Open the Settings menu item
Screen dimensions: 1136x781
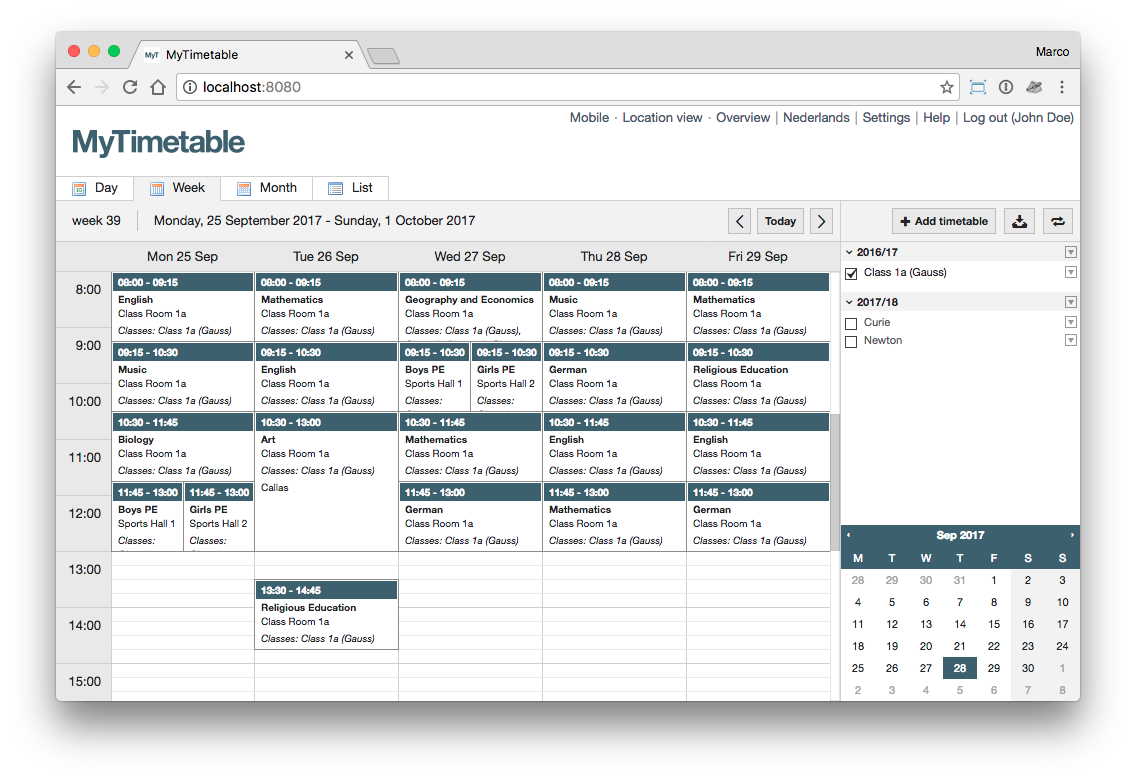click(886, 117)
